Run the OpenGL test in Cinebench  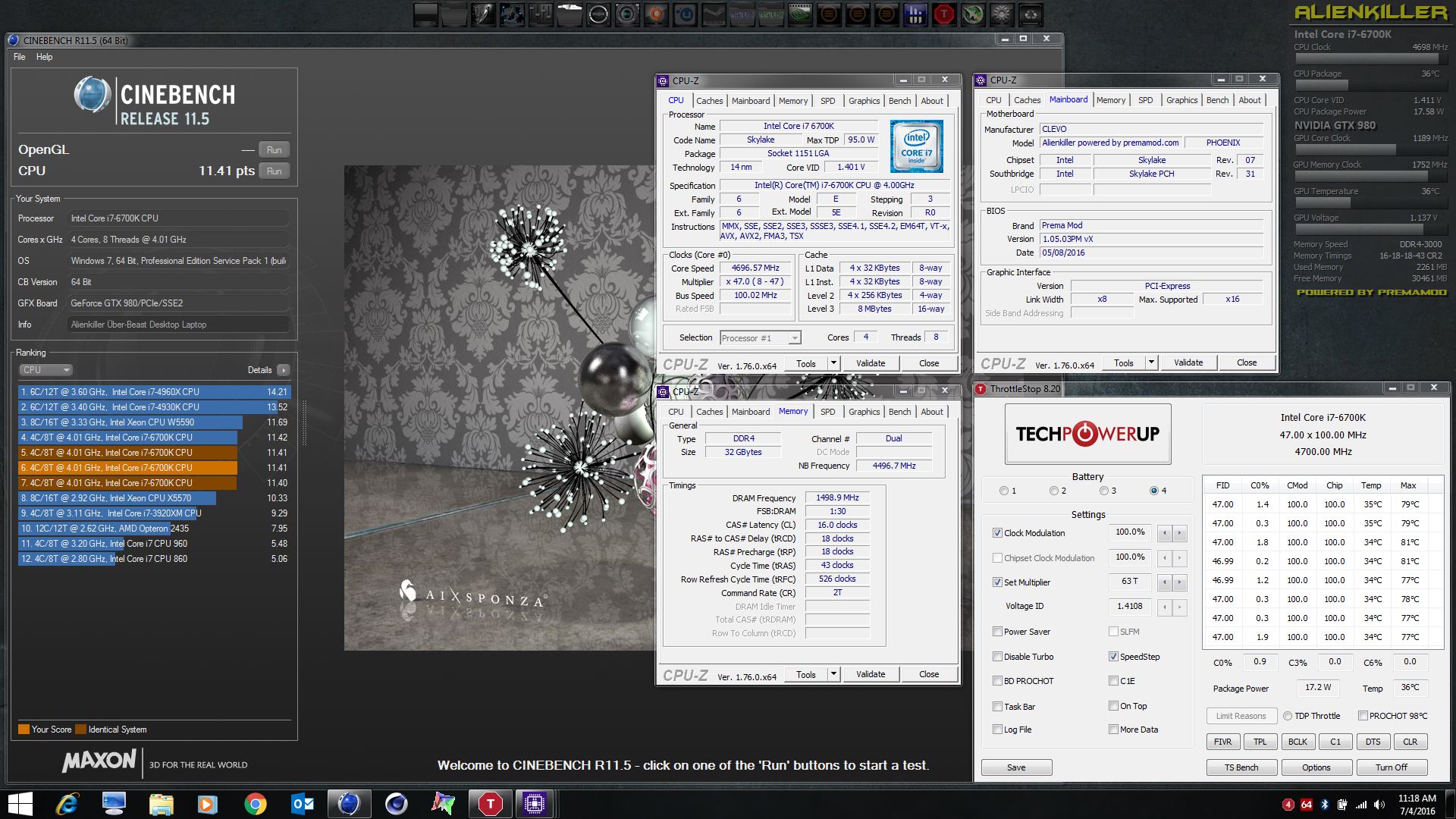tap(275, 150)
